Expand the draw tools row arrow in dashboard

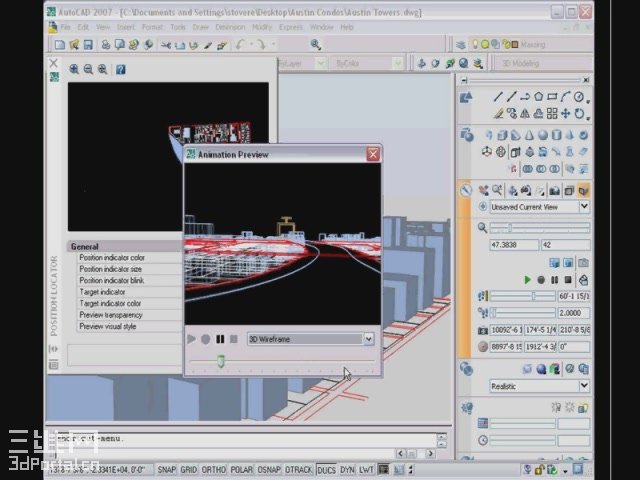pyautogui.click(x=588, y=100)
